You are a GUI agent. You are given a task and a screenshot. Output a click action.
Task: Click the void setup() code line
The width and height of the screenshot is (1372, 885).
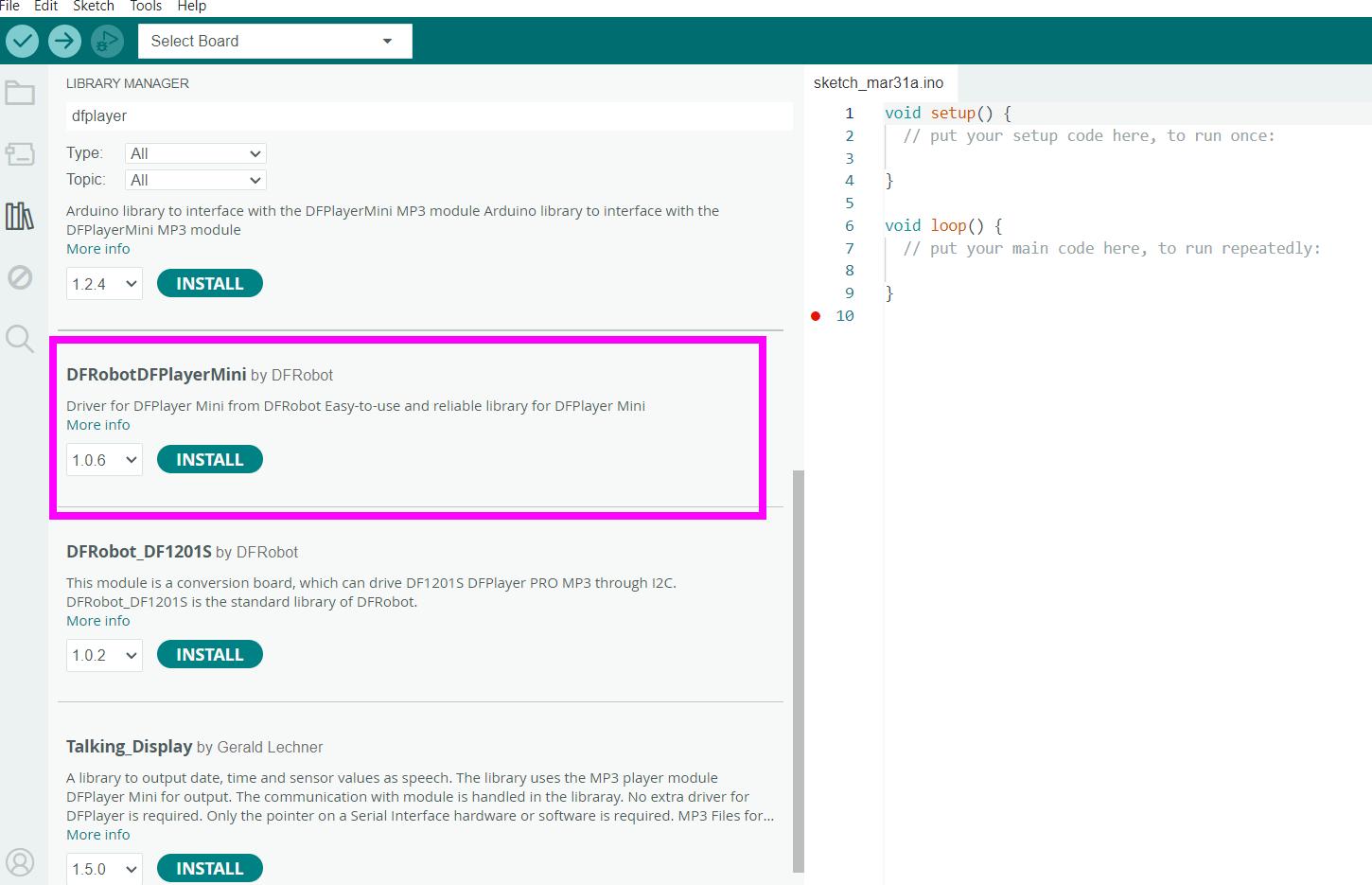coord(948,113)
